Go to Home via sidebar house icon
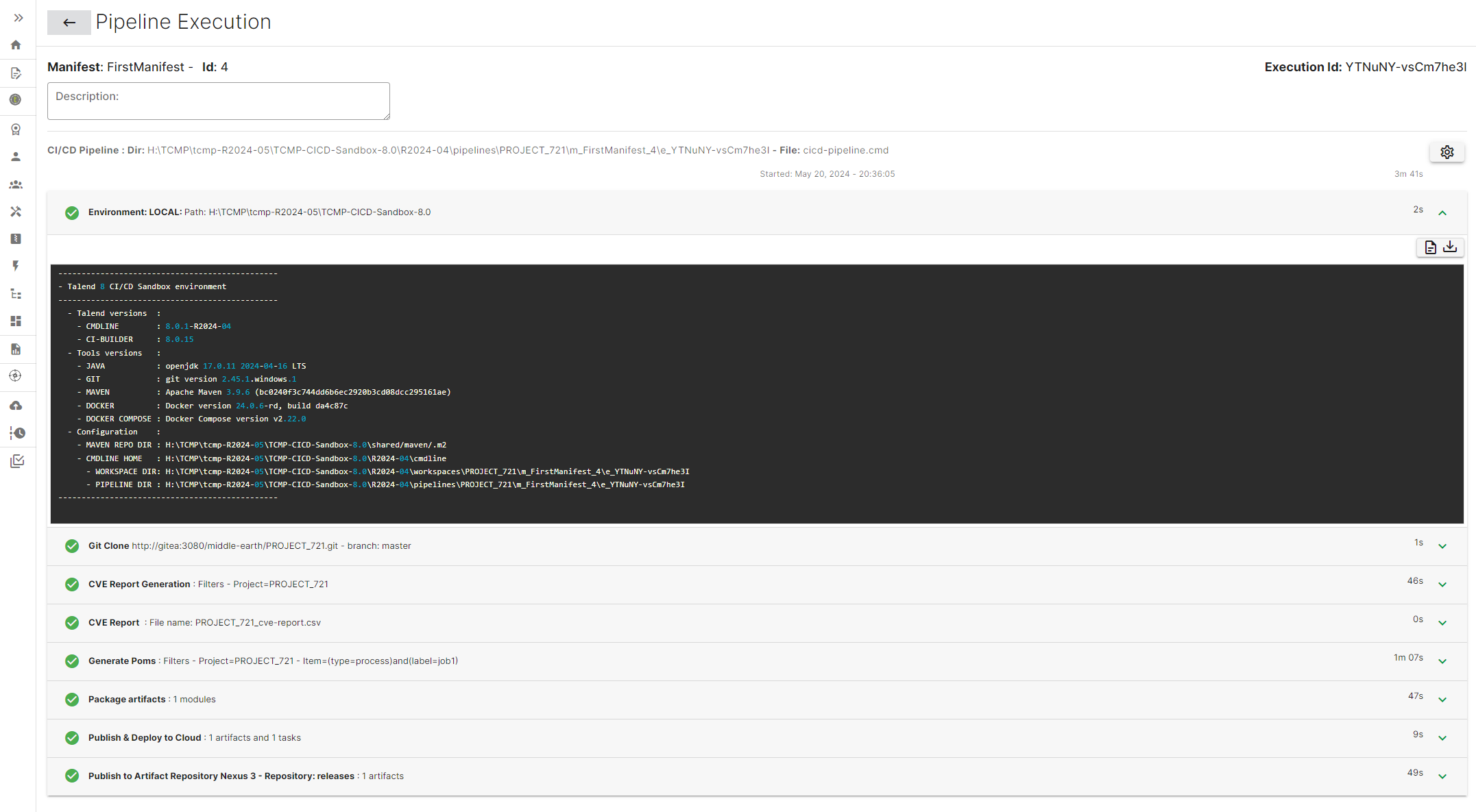Screen dimensions: 1476x812 coord(16,45)
